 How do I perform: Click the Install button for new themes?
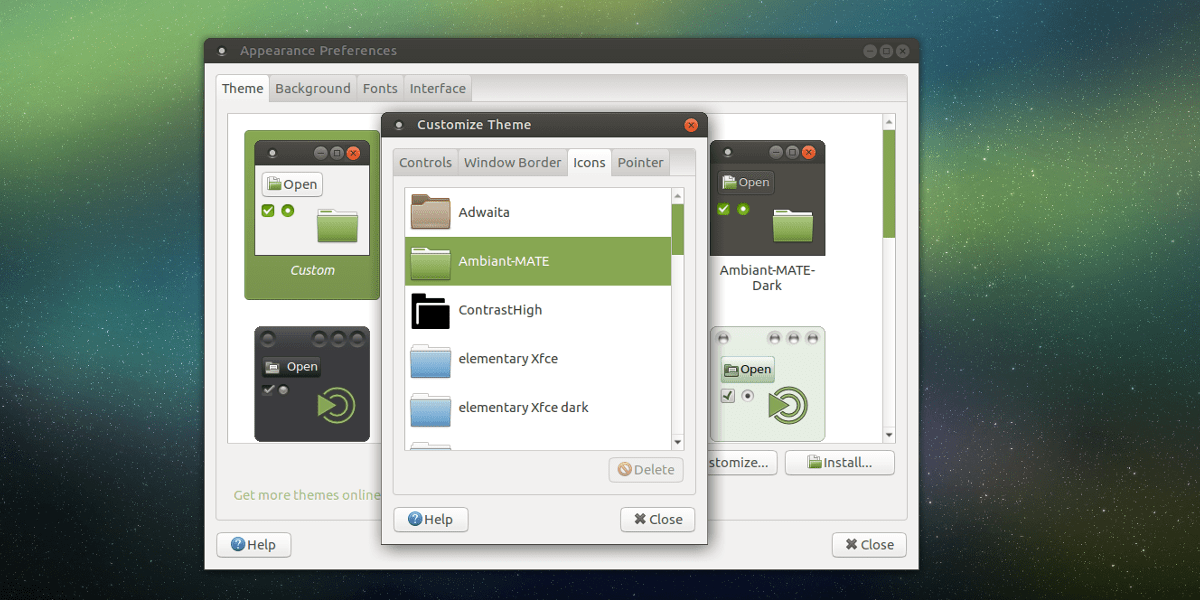[x=839, y=462]
